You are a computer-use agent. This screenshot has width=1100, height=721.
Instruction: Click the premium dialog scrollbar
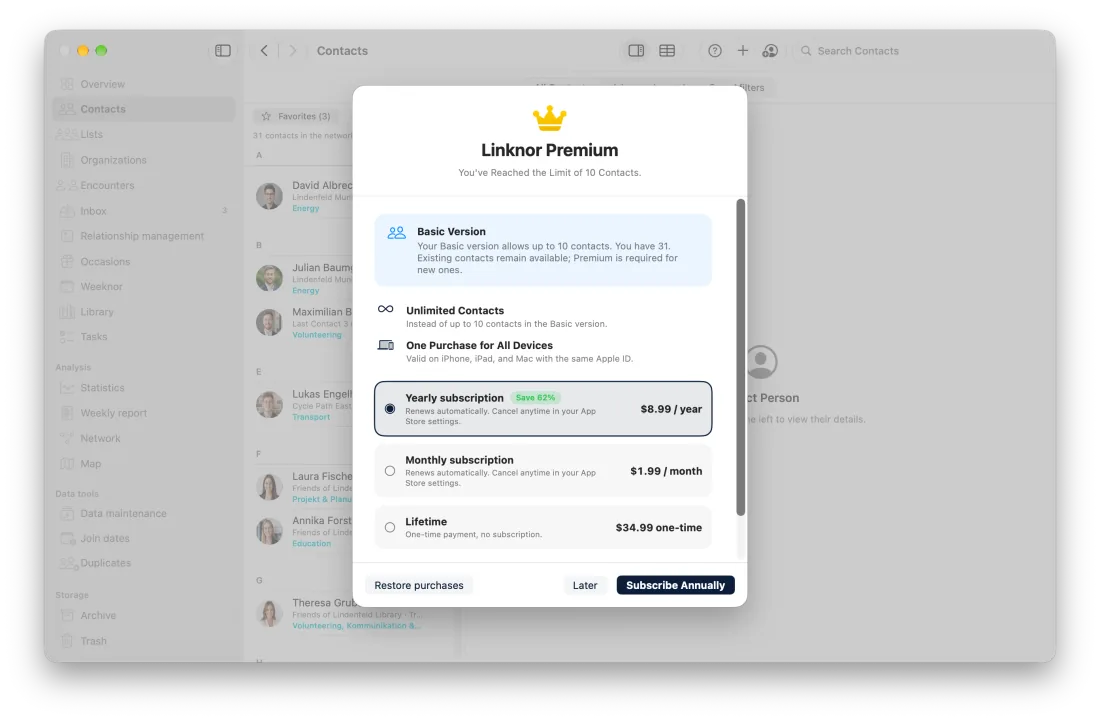tap(741, 358)
